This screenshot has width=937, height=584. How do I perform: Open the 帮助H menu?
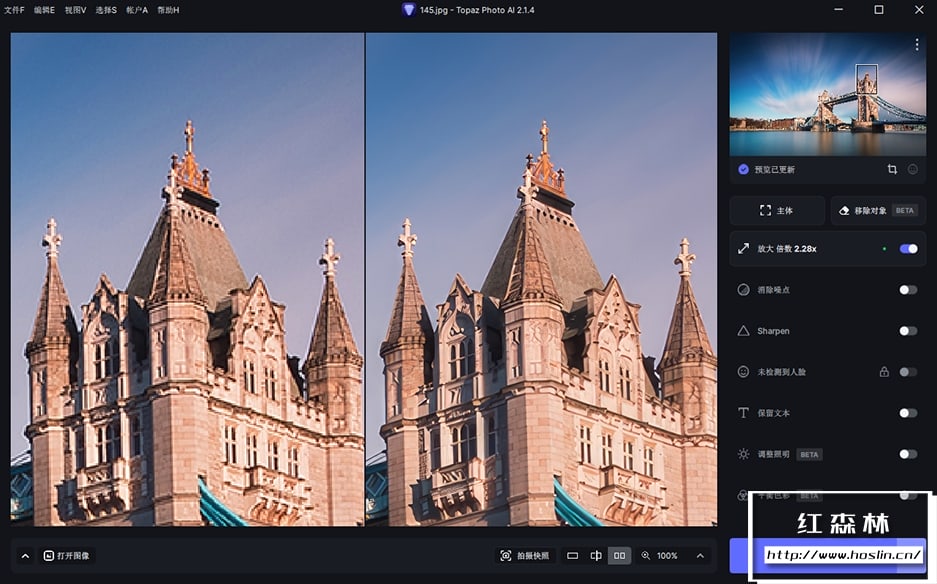168,10
